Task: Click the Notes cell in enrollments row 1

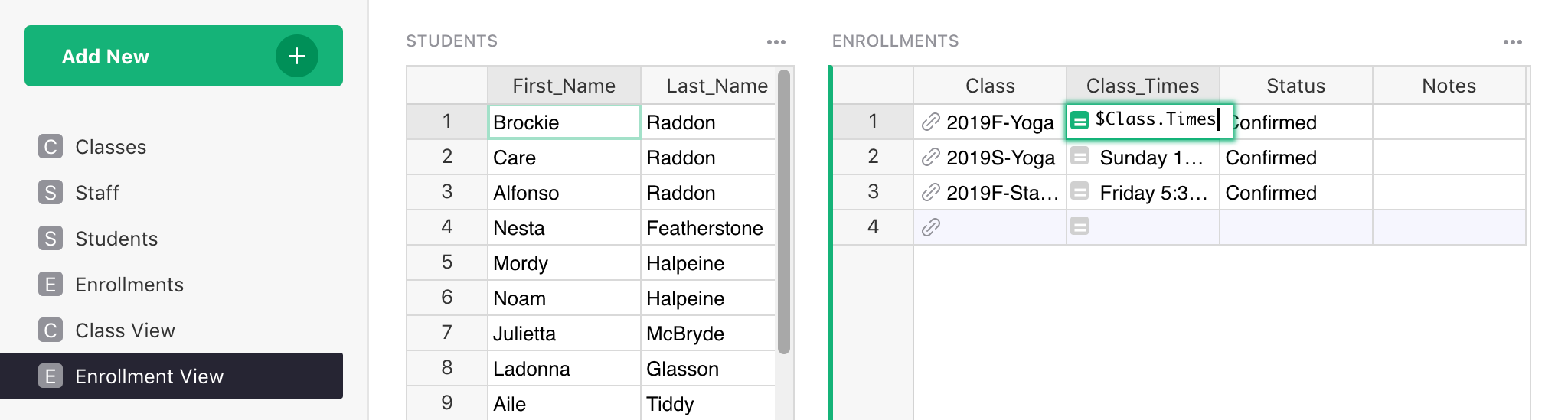Action: pyautogui.click(x=1449, y=122)
